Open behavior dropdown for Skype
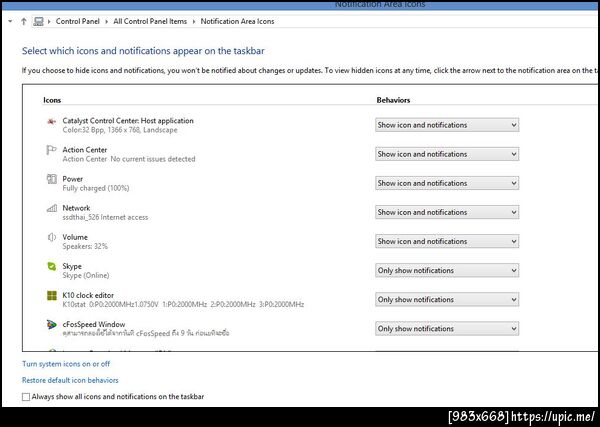The height and width of the screenshot is (427, 600). (x=447, y=271)
